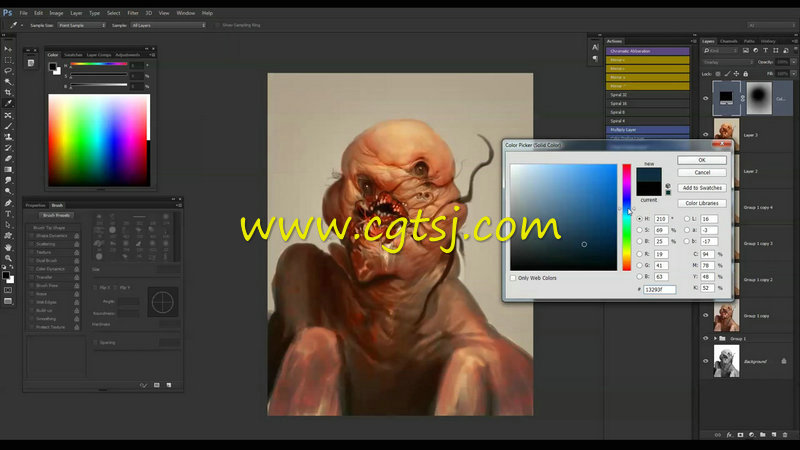Screen dimensions: 800x450
Task: Filter for pixel layers icon
Action: click(746, 51)
